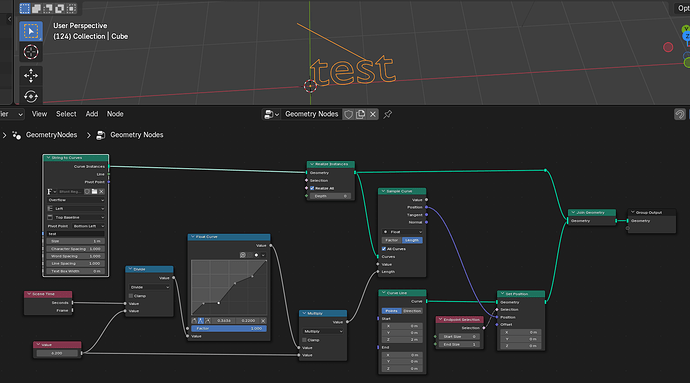This screenshot has height=383, width=690.
Task: Open the Multiply operation dropdown
Action: click(323, 331)
